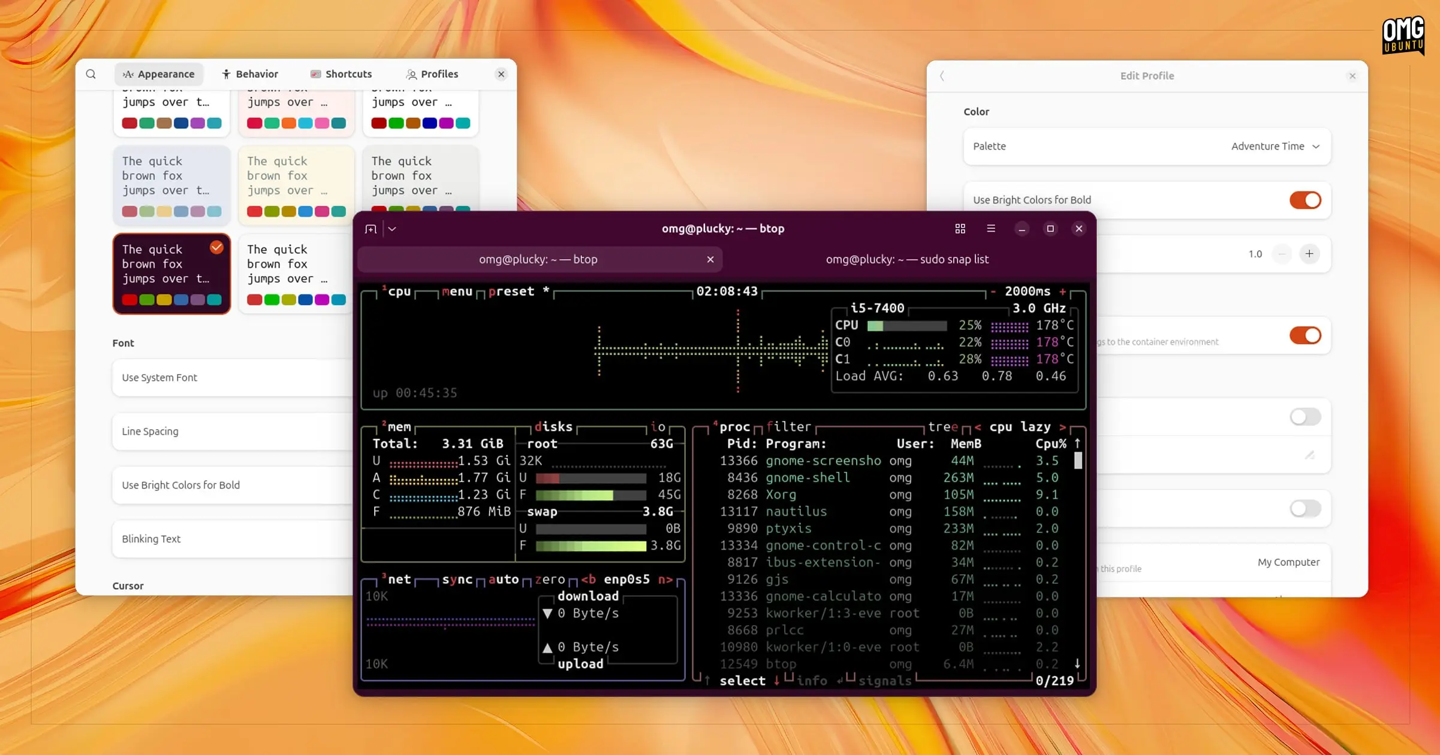Click the btop process list scrollbar
The image size is (1440, 755).
click(x=1077, y=461)
